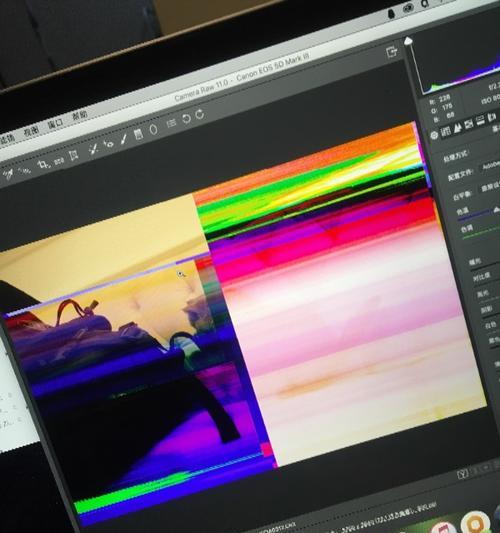Open the 配置文件 profile dropdown
Image resolution: width=500 pixels, height=533 pixels.
(x=490, y=167)
